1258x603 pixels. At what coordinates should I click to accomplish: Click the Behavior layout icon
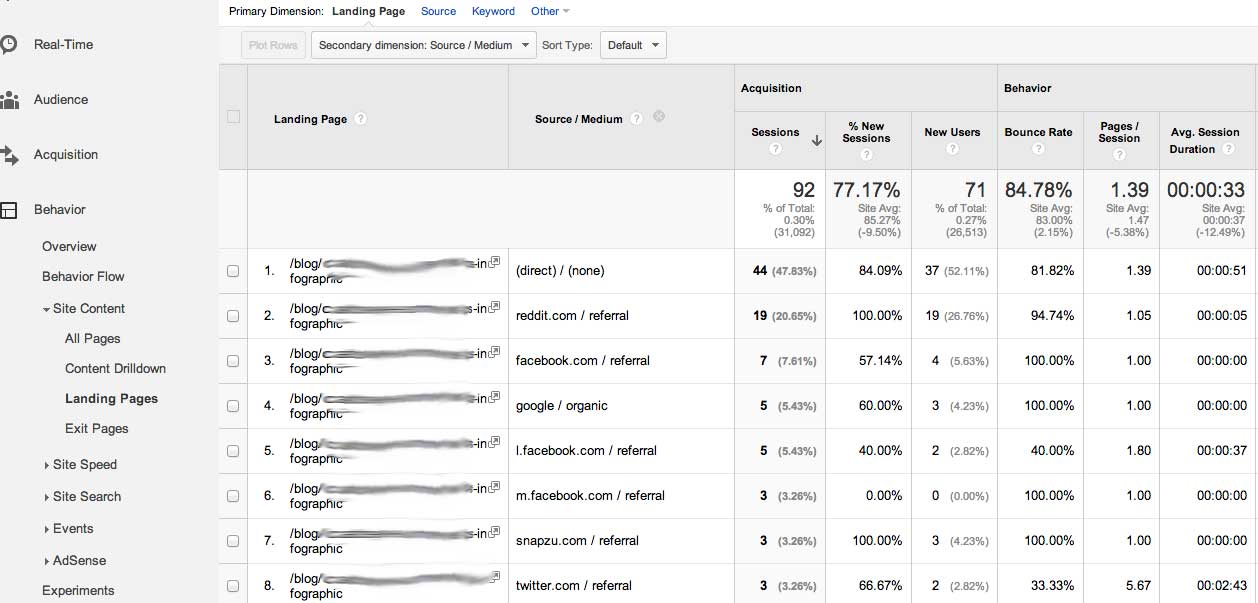pyautogui.click(x=9, y=210)
